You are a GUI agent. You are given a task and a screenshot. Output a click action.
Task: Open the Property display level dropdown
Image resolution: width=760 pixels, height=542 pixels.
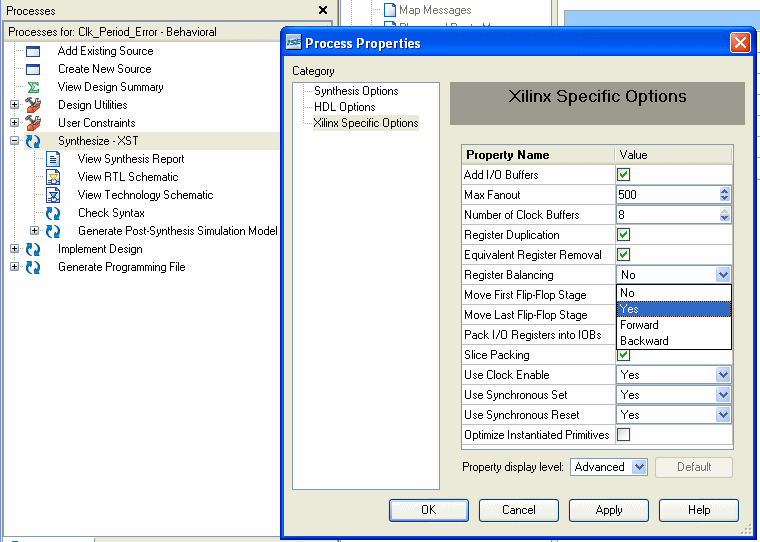[x=639, y=467]
